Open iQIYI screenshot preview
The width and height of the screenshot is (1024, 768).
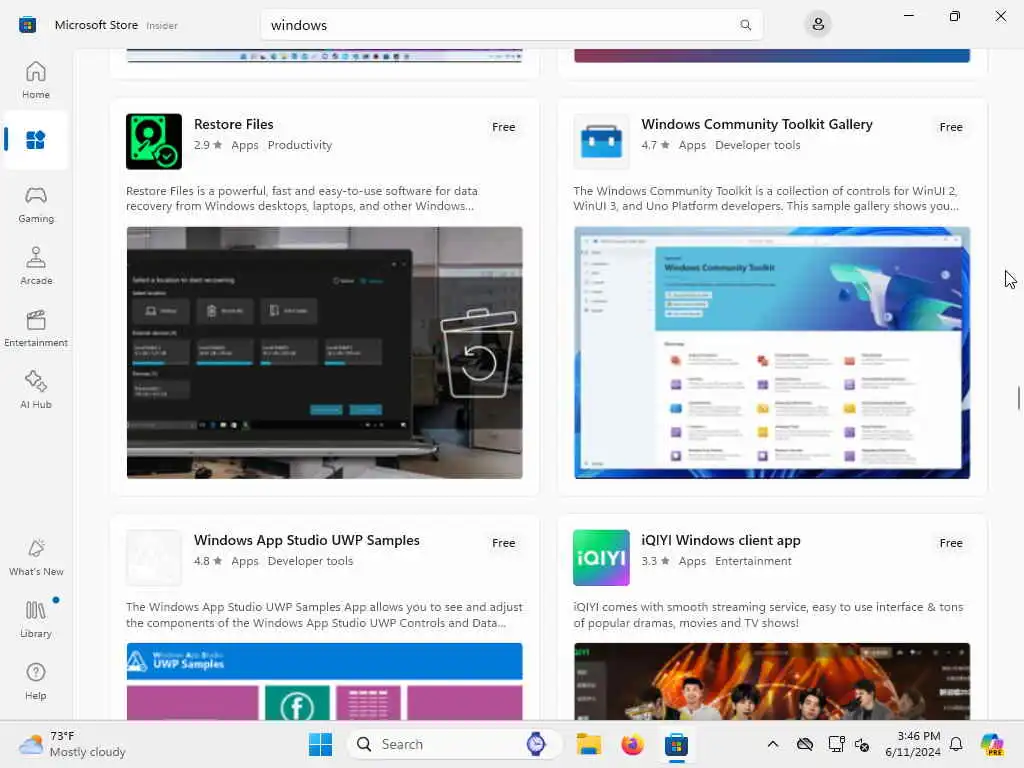[772, 681]
